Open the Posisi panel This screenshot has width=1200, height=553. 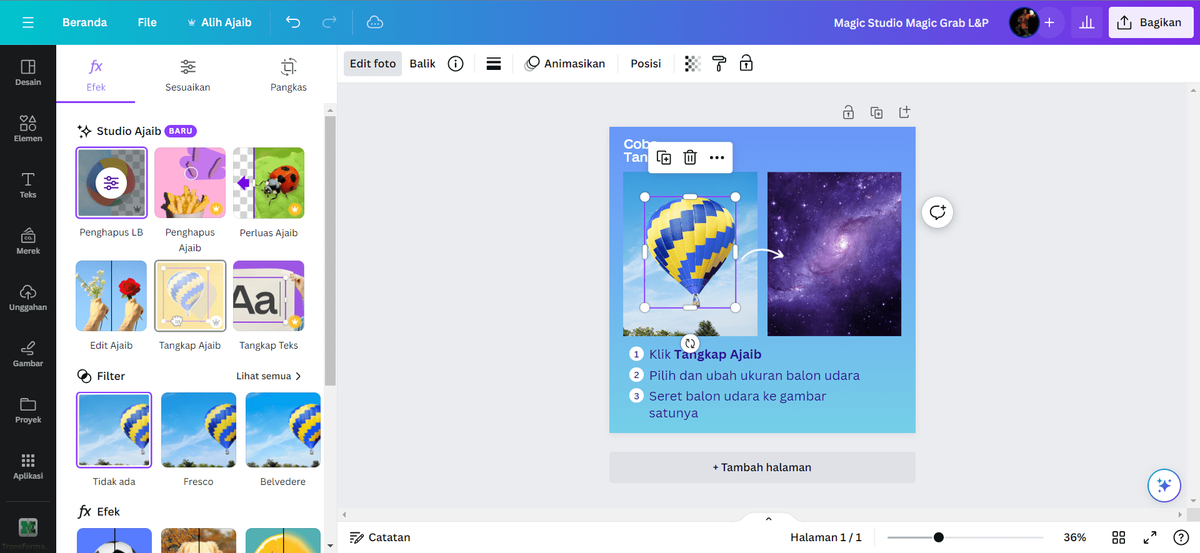[646, 63]
